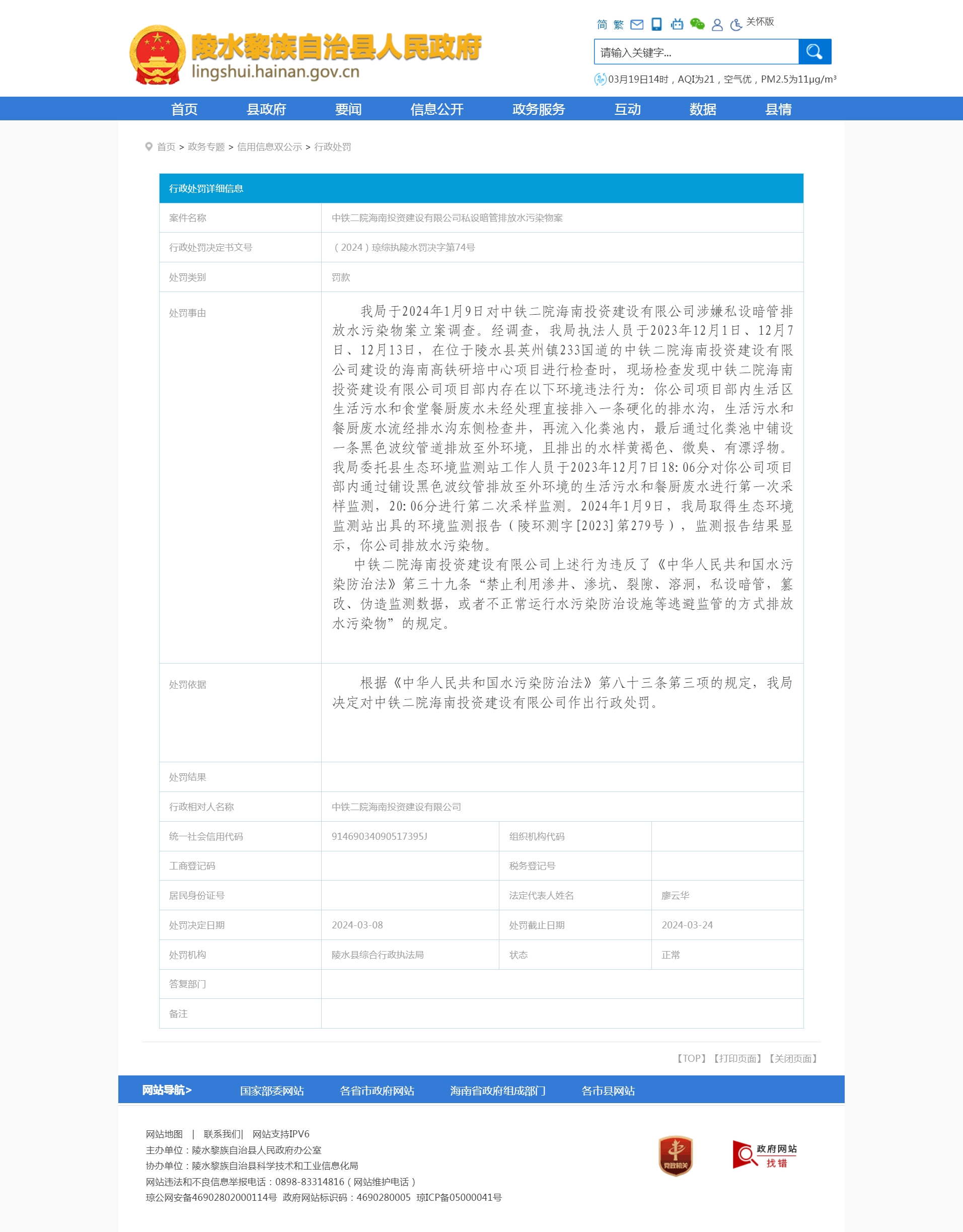
Task: Click the 行政相对人名称 row label
Action: click(201, 807)
